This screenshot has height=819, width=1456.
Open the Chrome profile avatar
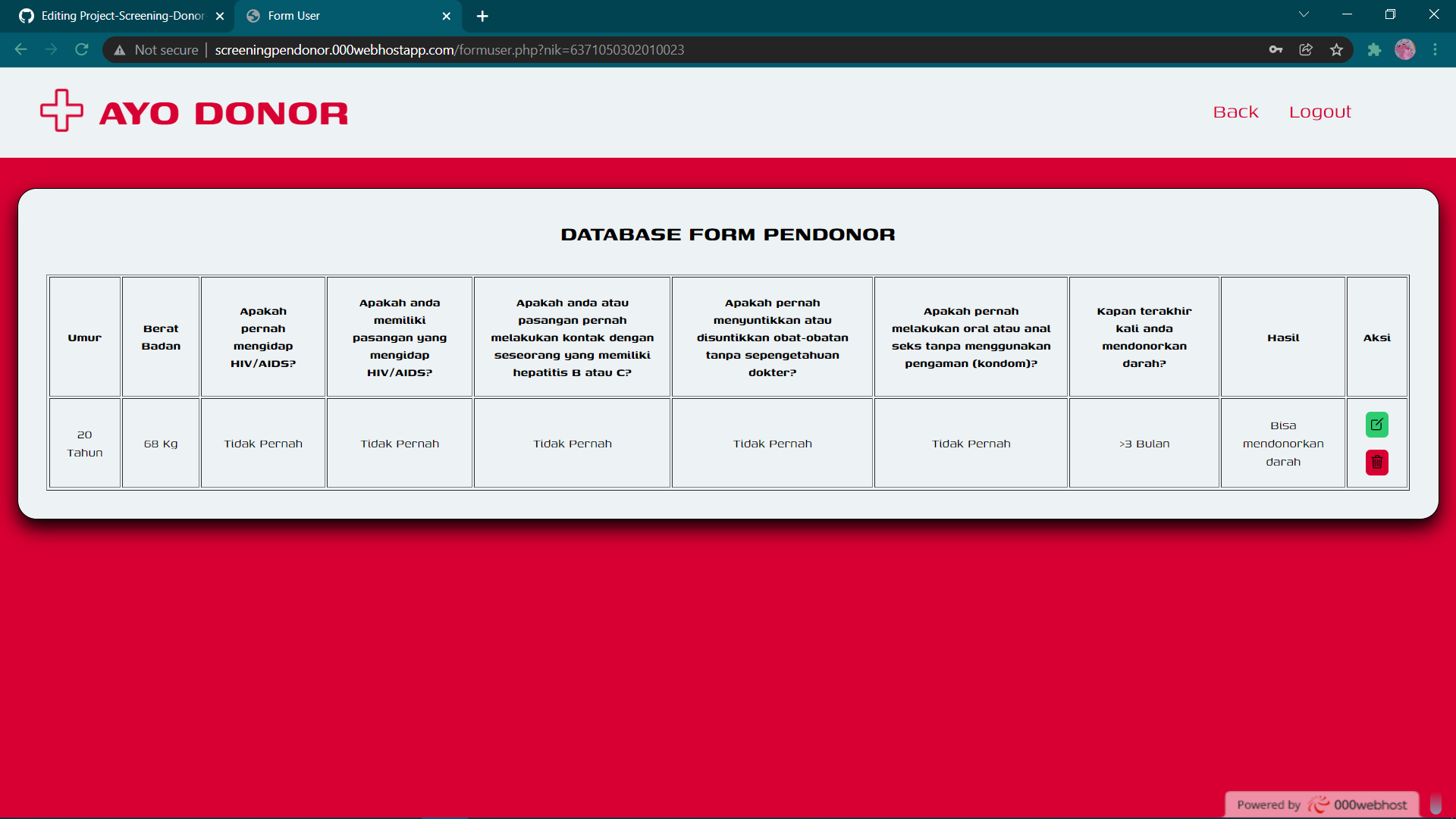click(1405, 49)
